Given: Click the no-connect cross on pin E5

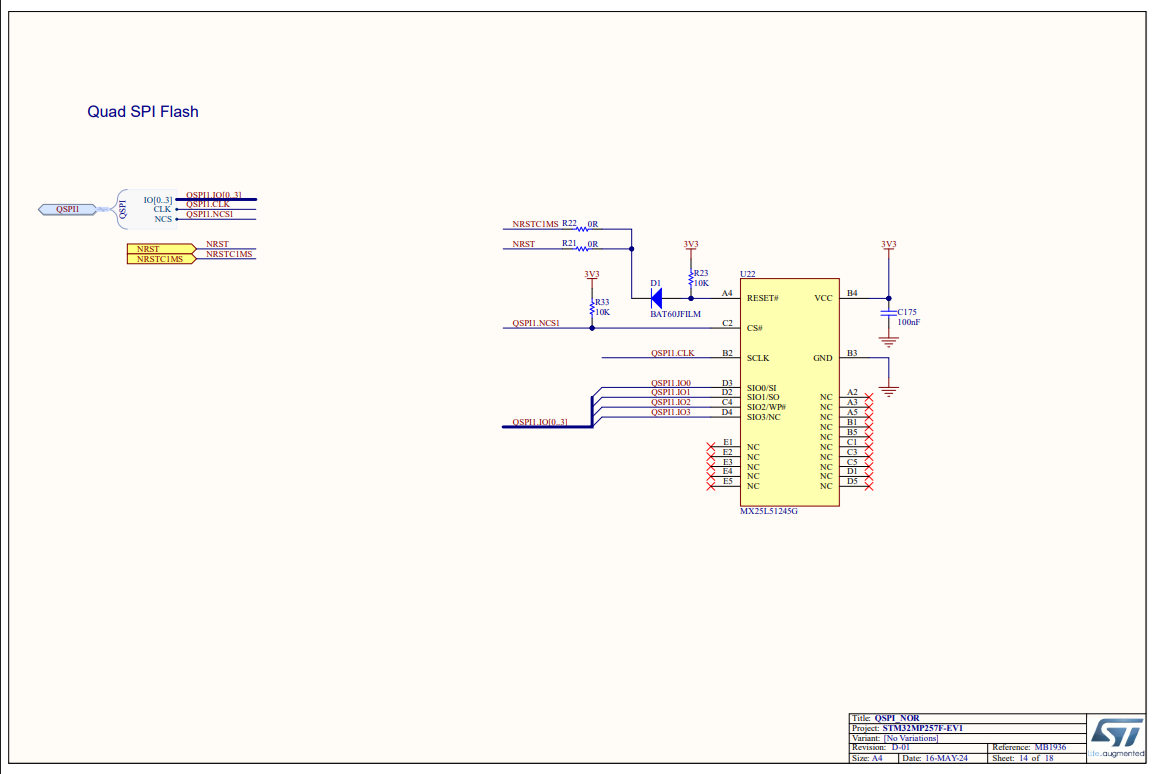Looking at the screenshot, I should pos(710,486).
